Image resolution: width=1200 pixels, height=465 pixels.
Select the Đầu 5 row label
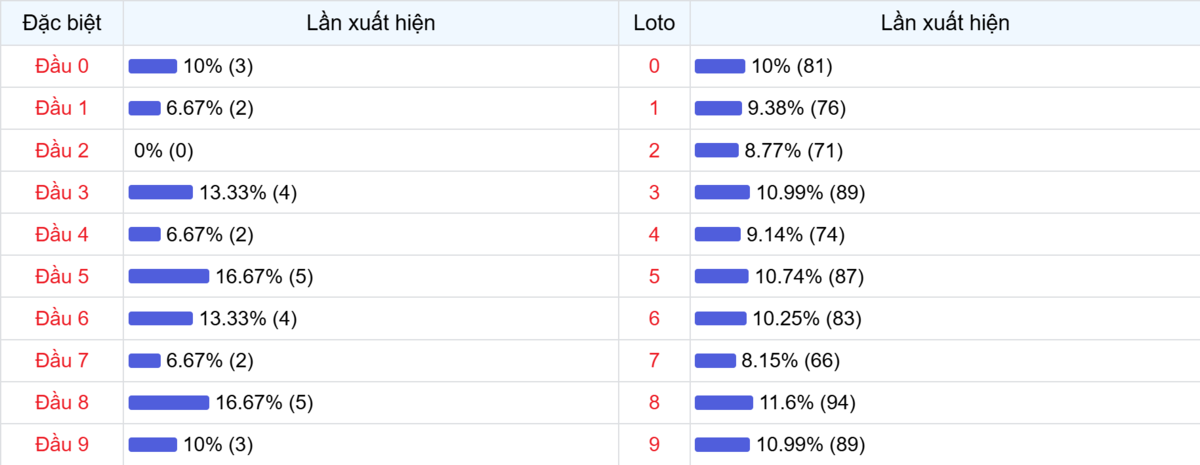62,276
